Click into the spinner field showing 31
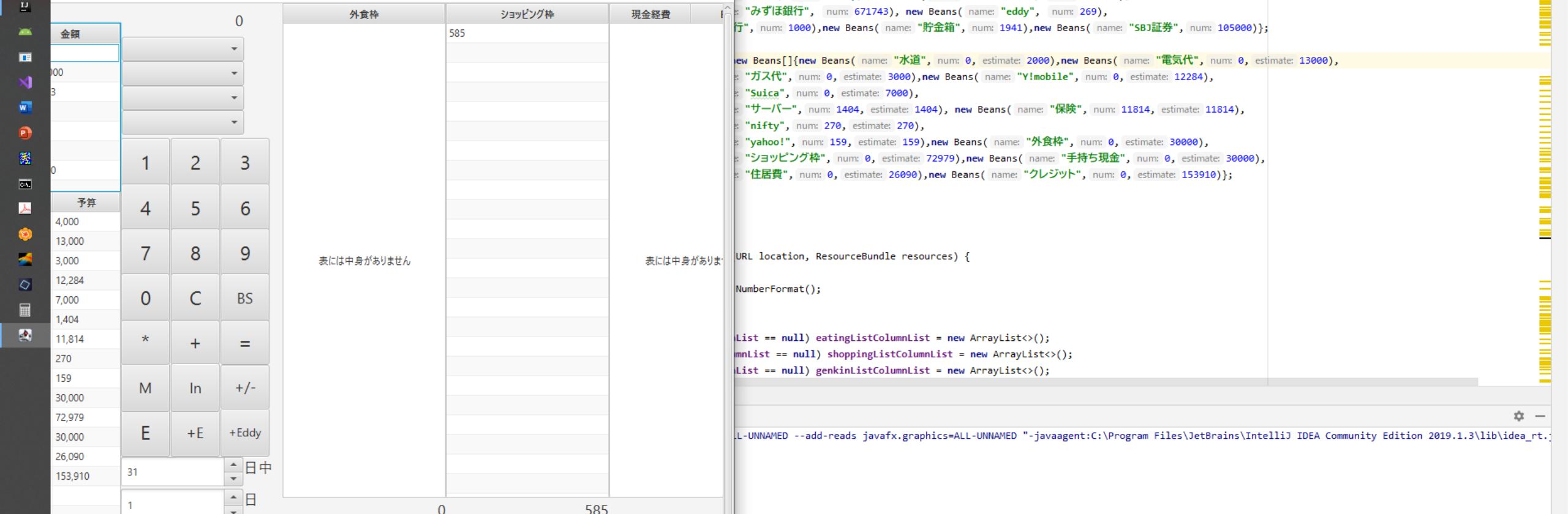1568x514 pixels. 173,472
